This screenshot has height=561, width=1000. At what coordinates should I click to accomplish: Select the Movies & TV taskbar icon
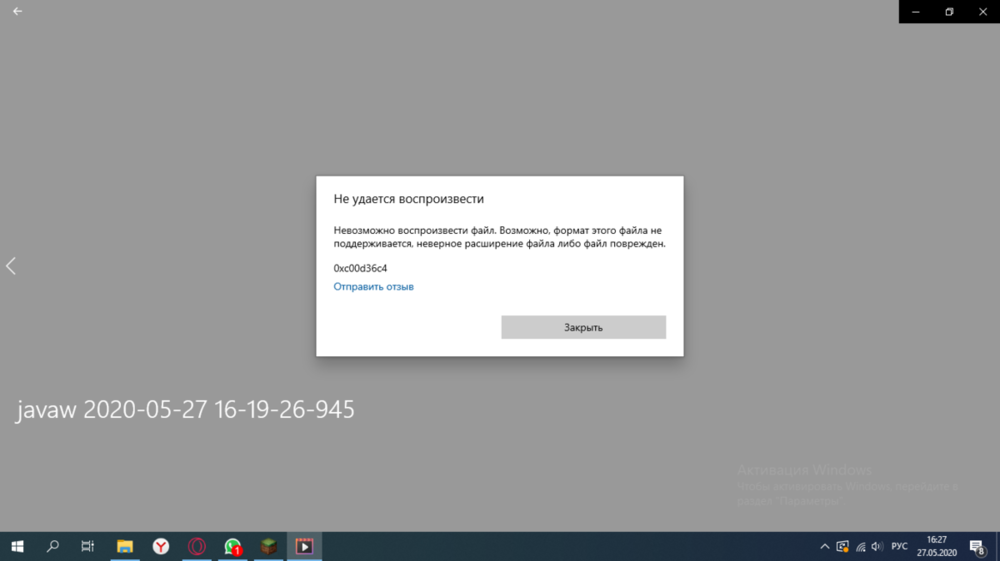point(304,546)
